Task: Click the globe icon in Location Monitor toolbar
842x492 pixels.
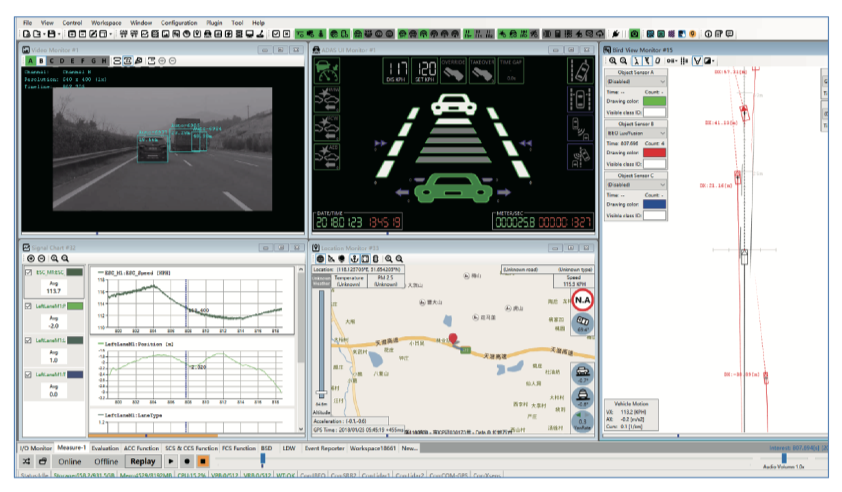Action: (x=321, y=259)
